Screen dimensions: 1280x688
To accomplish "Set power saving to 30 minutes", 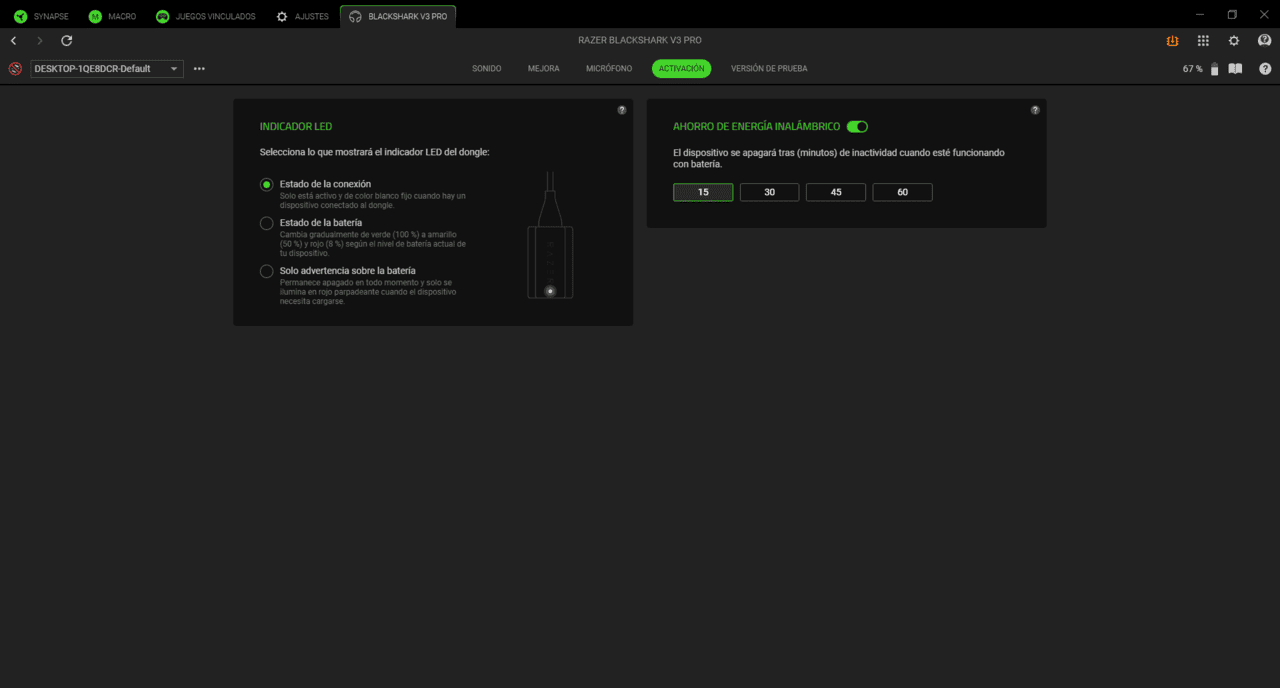I will [770, 192].
